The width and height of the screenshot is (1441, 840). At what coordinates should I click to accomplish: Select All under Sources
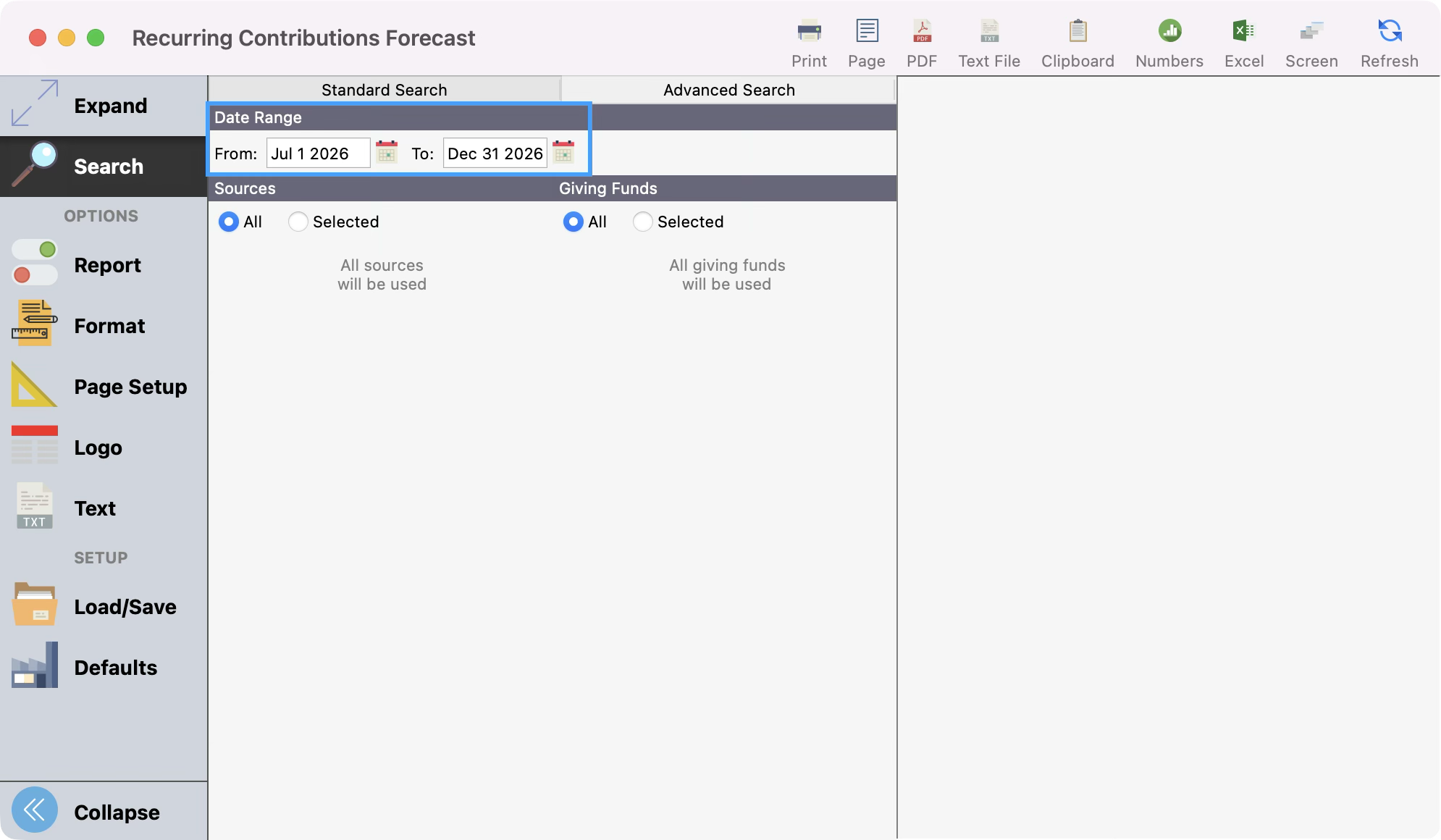229,222
